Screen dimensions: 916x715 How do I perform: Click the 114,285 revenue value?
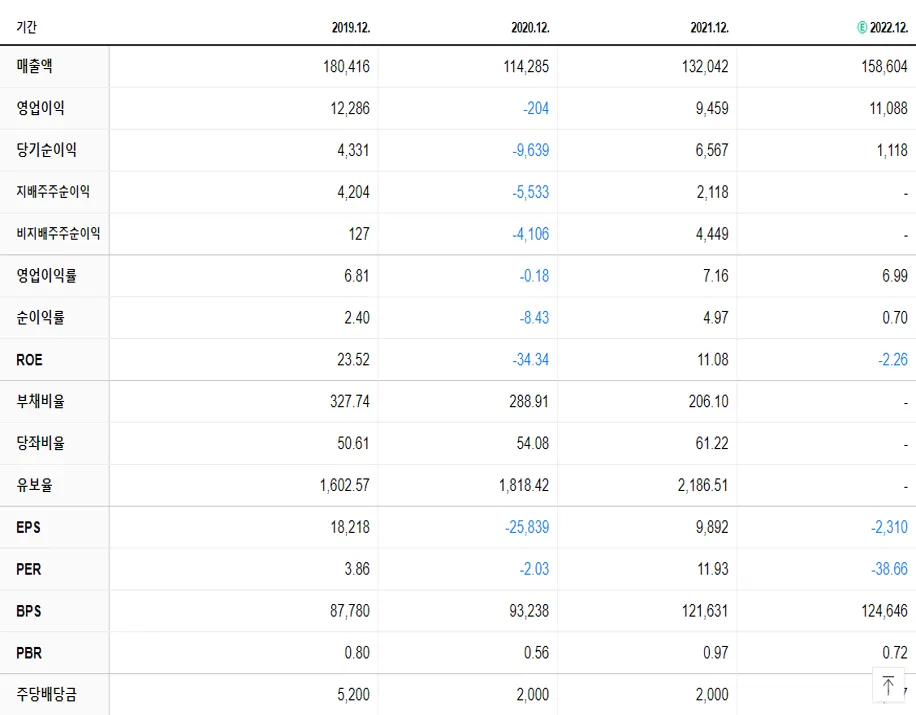coord(526,67)
